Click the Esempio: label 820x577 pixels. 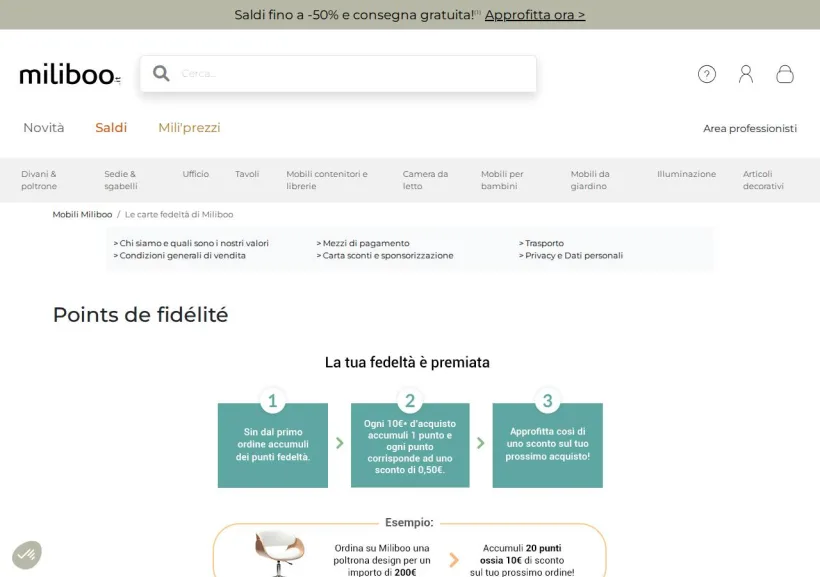tap(409, 522)
